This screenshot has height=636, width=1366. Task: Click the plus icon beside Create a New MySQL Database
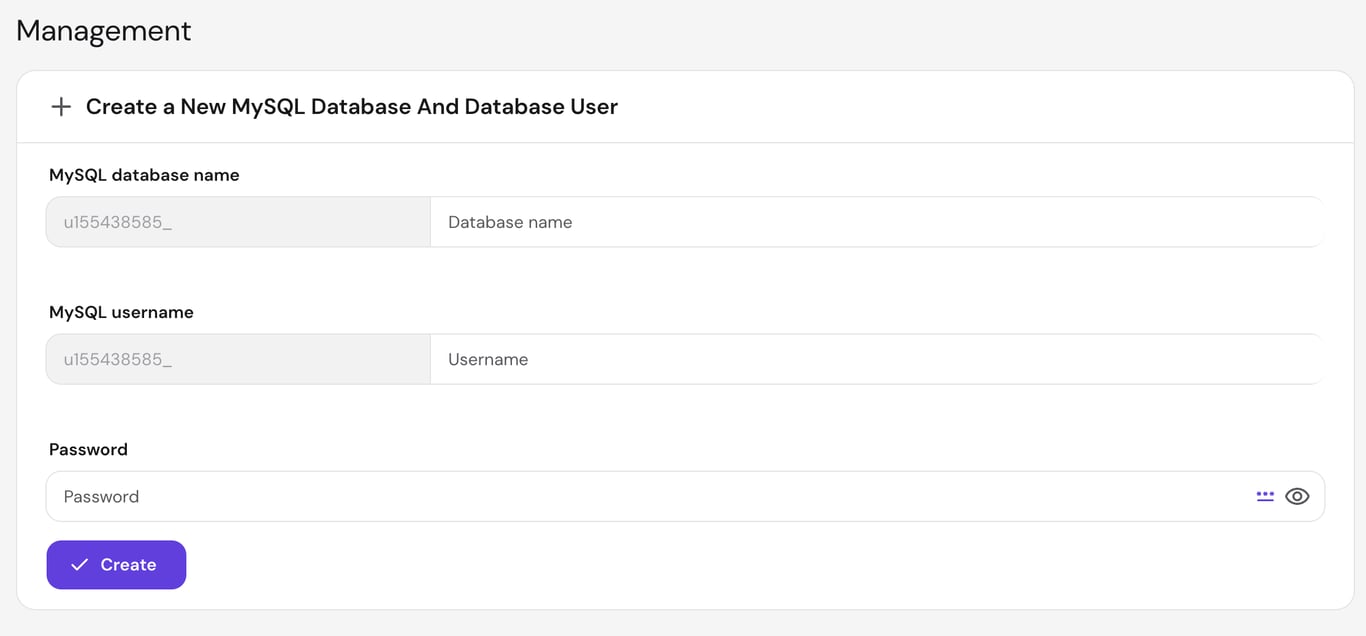pos(61,107)
